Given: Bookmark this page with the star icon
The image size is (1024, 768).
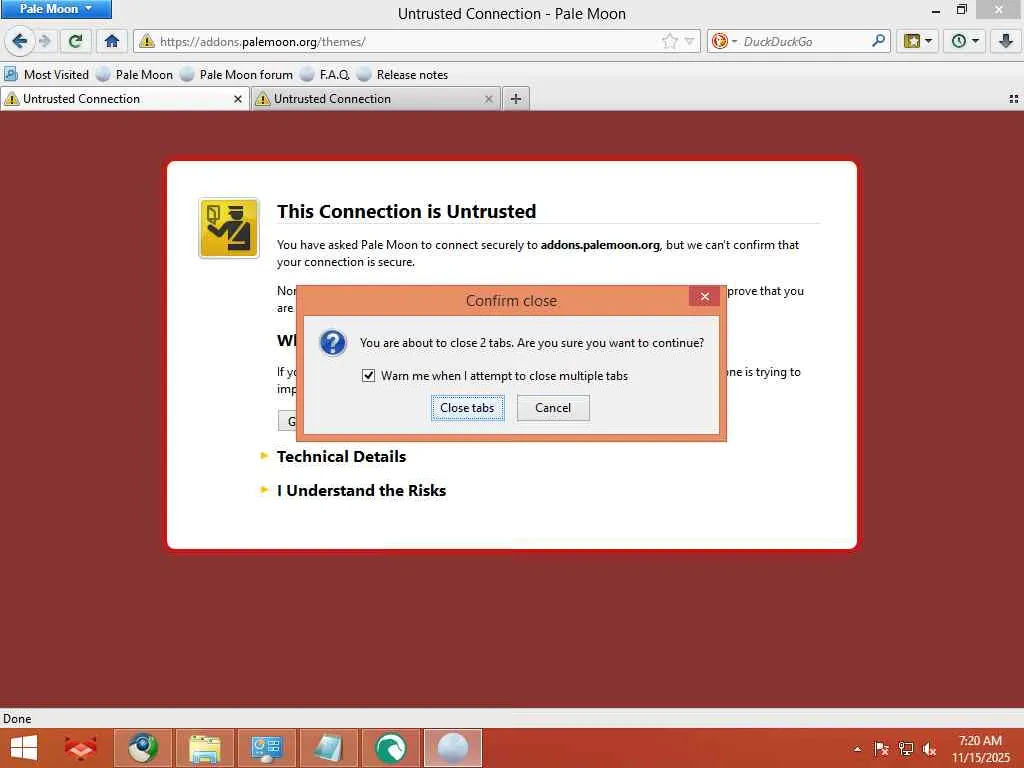Looking at the screenshot, I should pyautogui.click(x=669, y=41).
